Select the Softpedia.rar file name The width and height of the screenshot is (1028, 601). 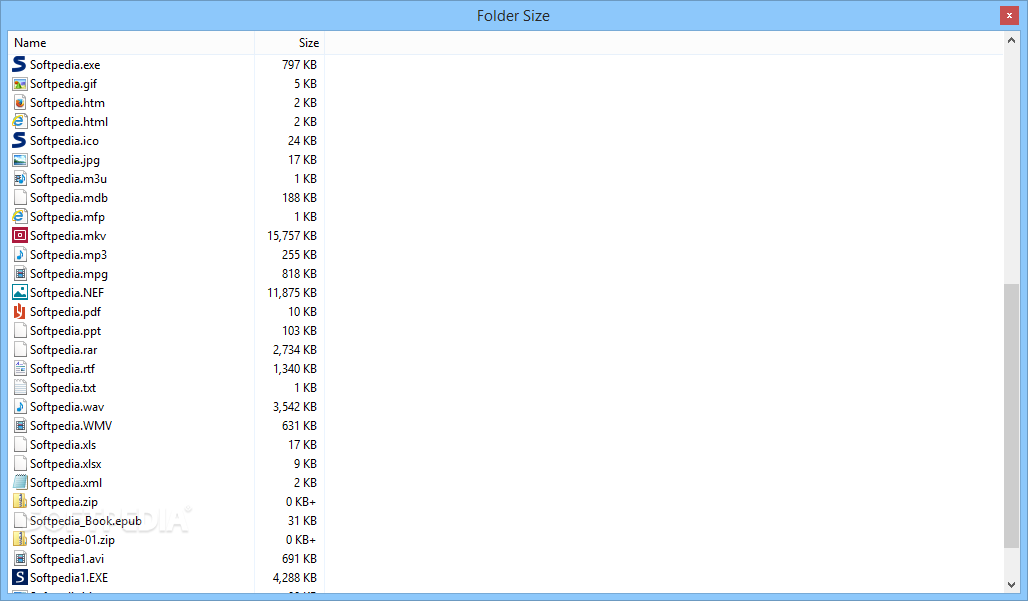pyautogui.click(x=64, y=350)
